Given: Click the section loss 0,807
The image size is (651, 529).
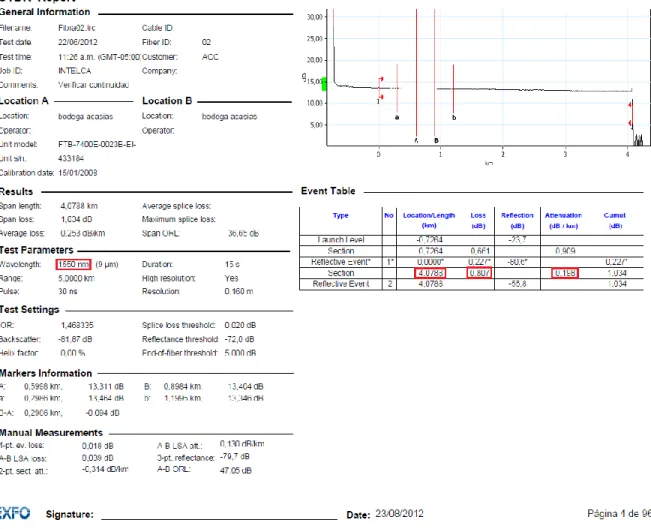Looking at the screenshot, I should coord(480,273).
